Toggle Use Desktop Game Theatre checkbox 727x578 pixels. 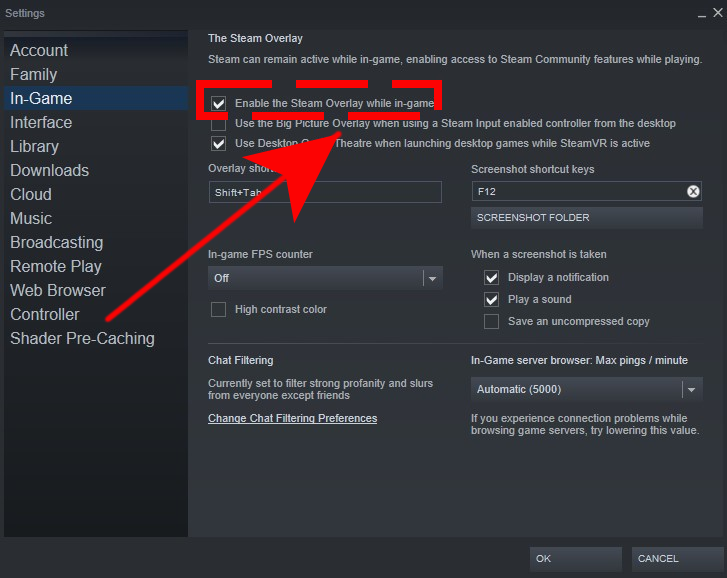[x=218, y=143]
